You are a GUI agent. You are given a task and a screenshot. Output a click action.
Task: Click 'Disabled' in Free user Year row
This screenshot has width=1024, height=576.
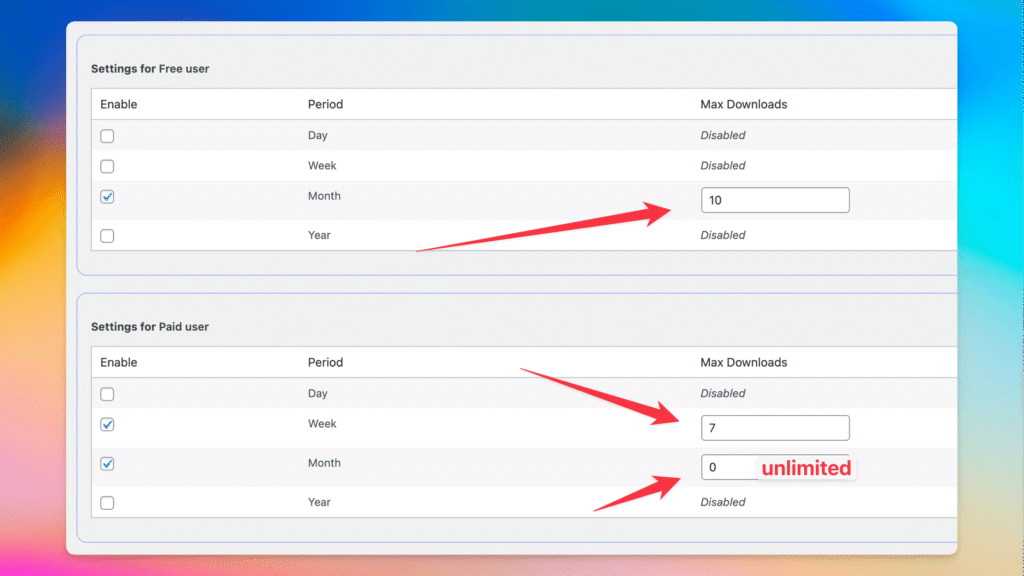coord(722,235)
